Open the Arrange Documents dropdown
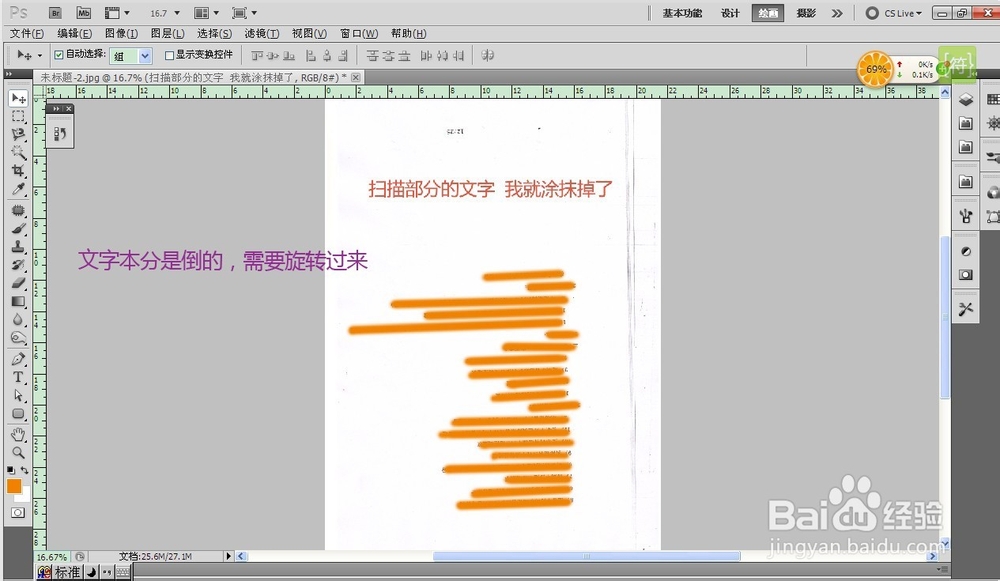Image resolution: width=1000 pixels, height=581 pixels. click(207, 13)
